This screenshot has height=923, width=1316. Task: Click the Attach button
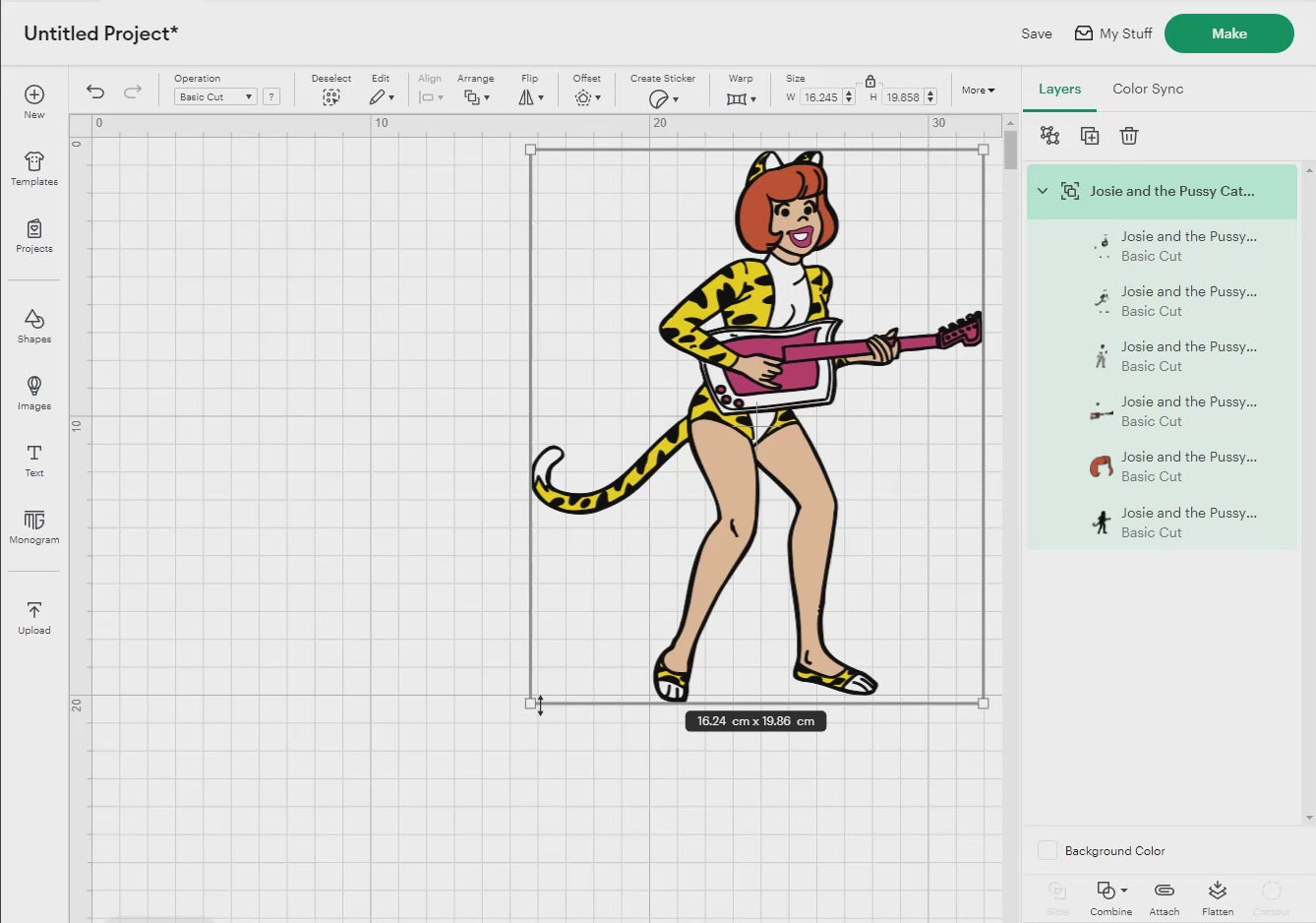[x=1165, y=897]
